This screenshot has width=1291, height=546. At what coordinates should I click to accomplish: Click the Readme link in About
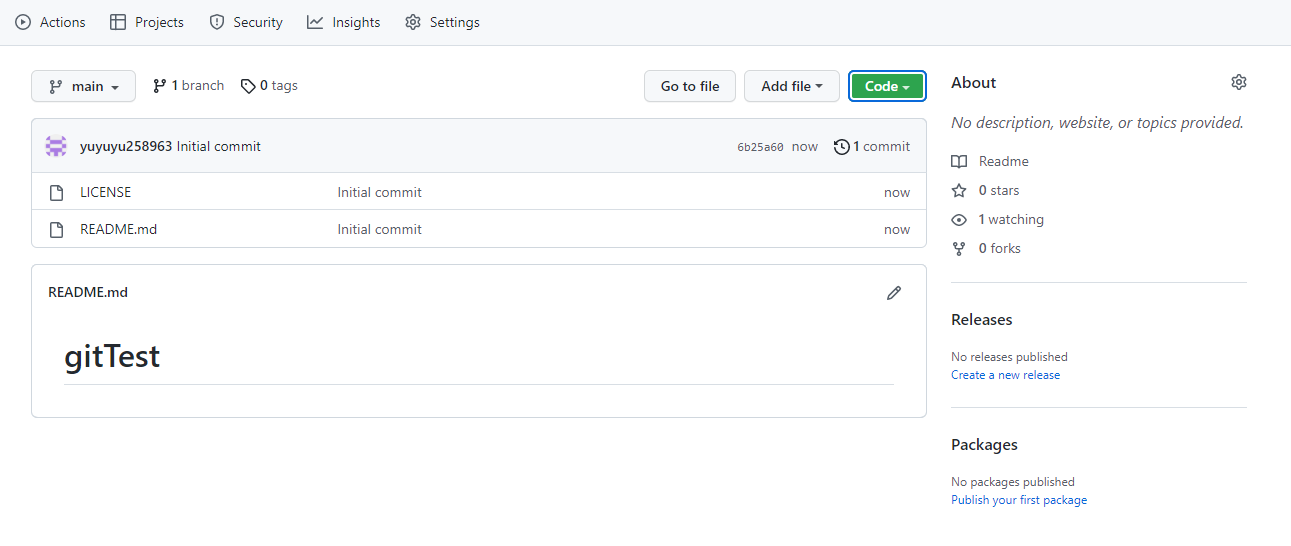click(x=990, y=161)
